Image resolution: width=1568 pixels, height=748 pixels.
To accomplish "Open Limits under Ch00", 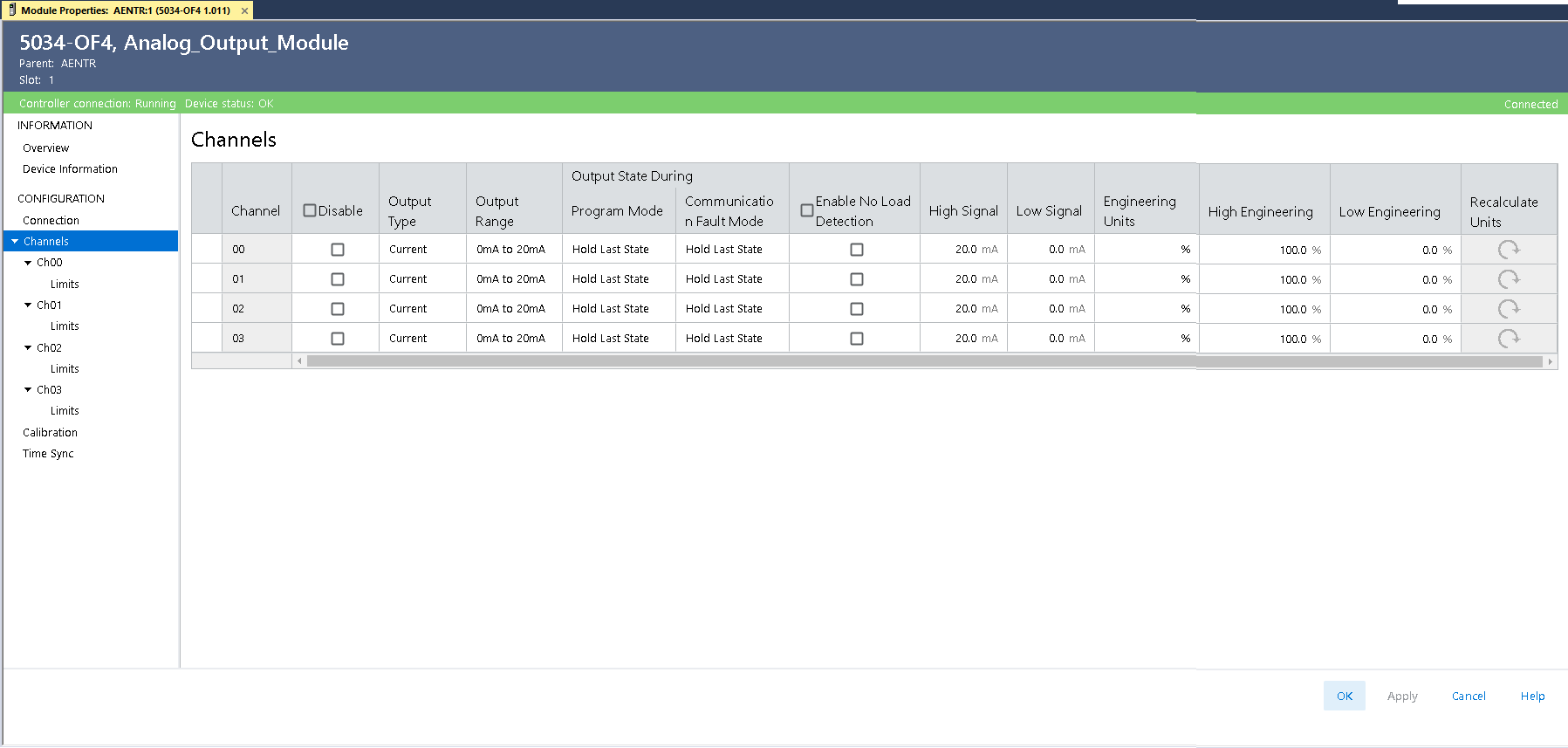I will [x=65, y=285].
